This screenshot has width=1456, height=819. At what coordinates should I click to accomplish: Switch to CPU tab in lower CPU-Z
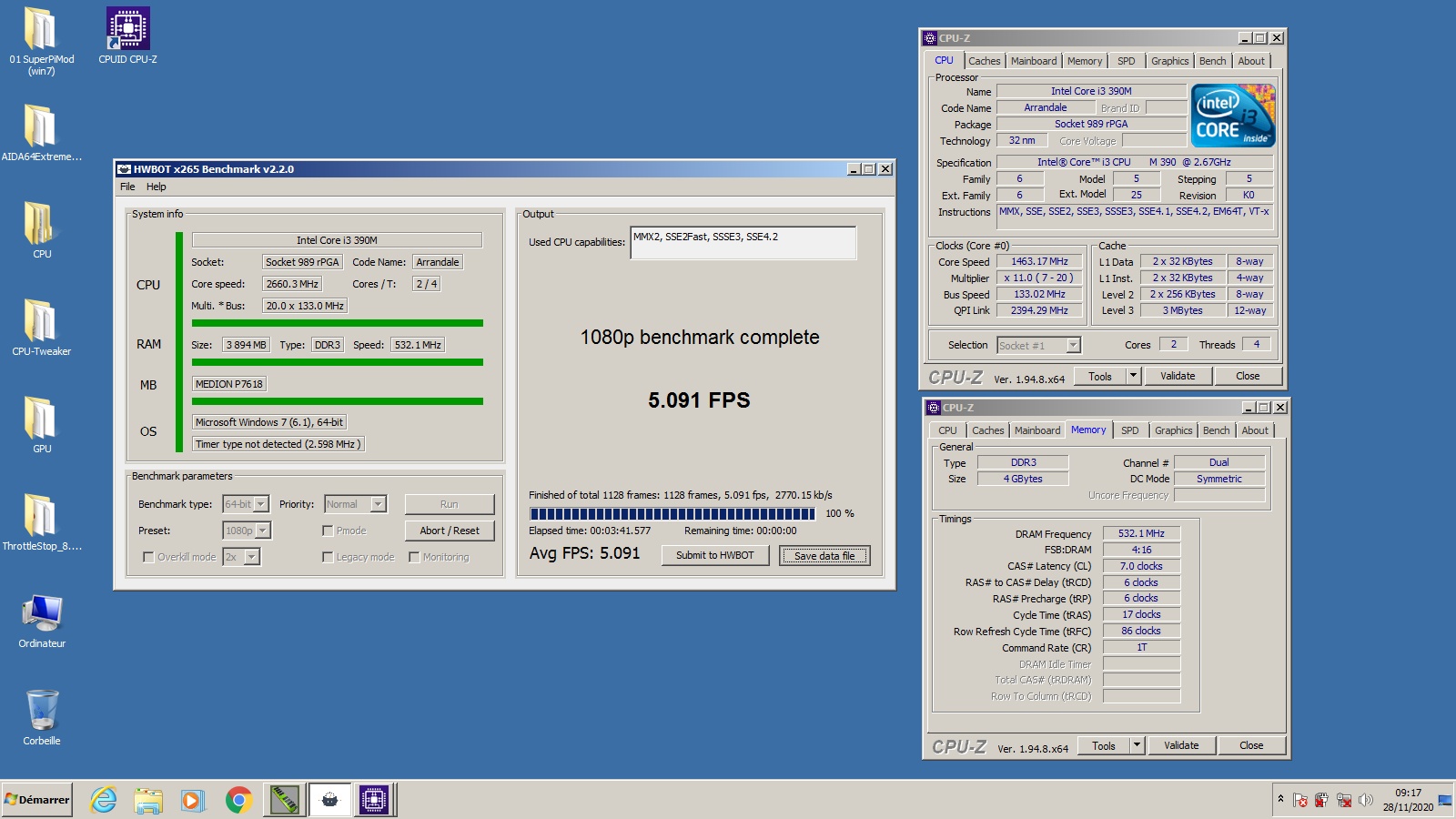tap(947, 430)
